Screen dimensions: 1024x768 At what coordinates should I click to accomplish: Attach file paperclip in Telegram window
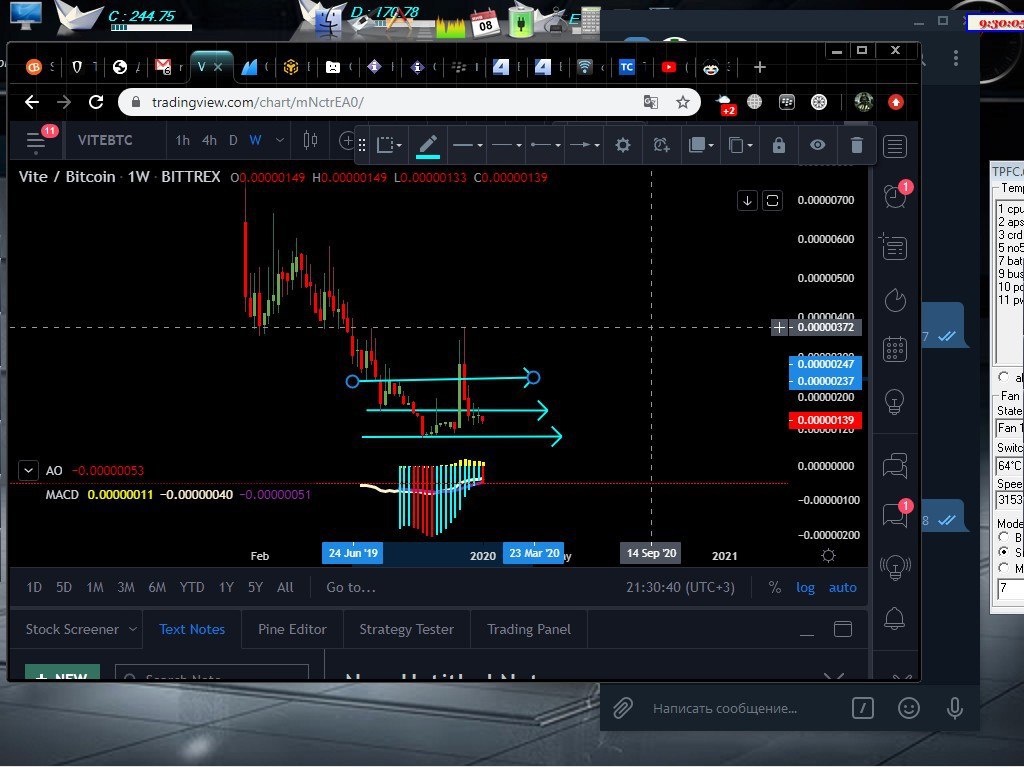(x=623, y=708)
